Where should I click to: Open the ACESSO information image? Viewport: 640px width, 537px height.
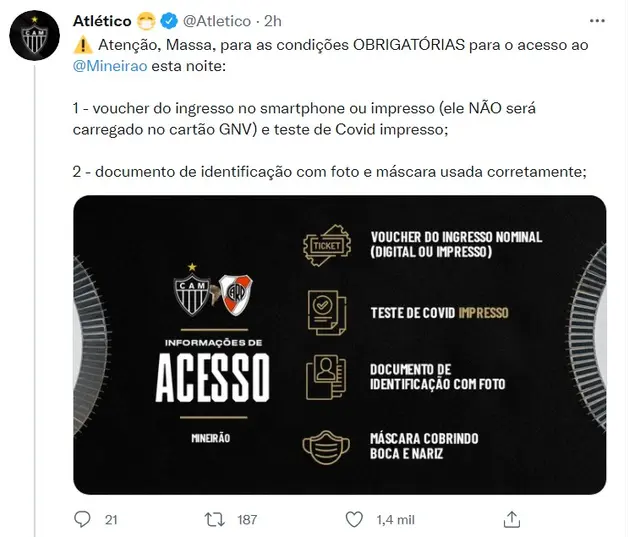click(340, 345)
